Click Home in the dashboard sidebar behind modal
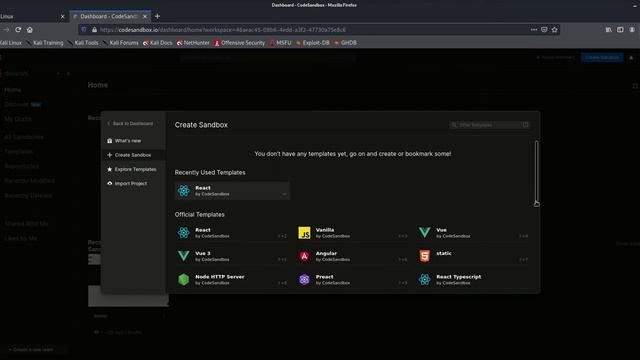Viewport: 640px width, 360px height. click(x=13, y=89)
